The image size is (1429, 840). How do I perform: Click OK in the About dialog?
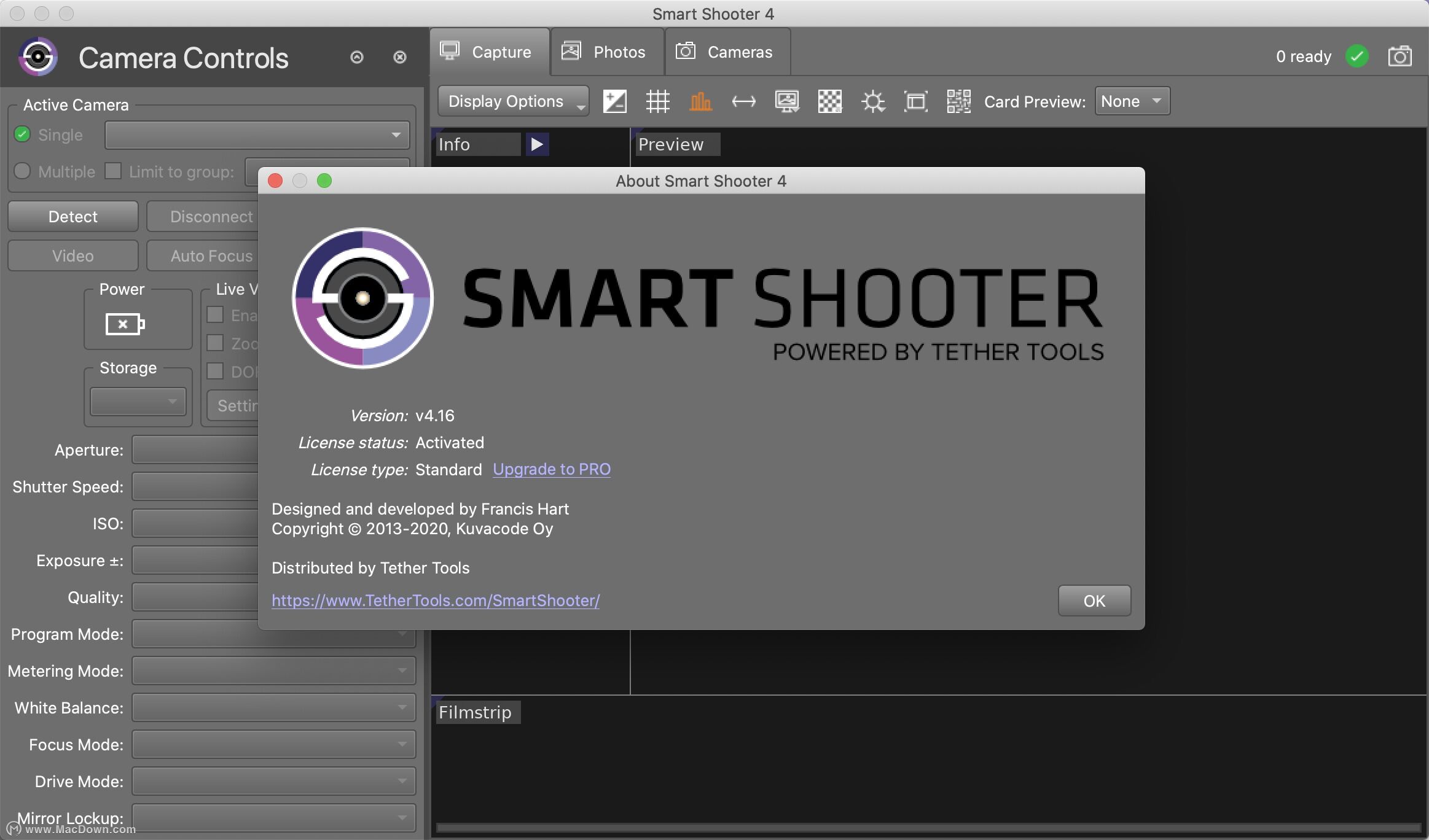(x=1094, y=601)
